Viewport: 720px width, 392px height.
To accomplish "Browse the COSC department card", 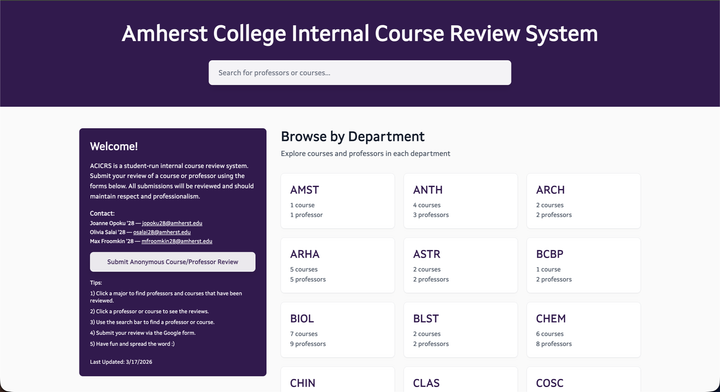I will pos(584,379).
